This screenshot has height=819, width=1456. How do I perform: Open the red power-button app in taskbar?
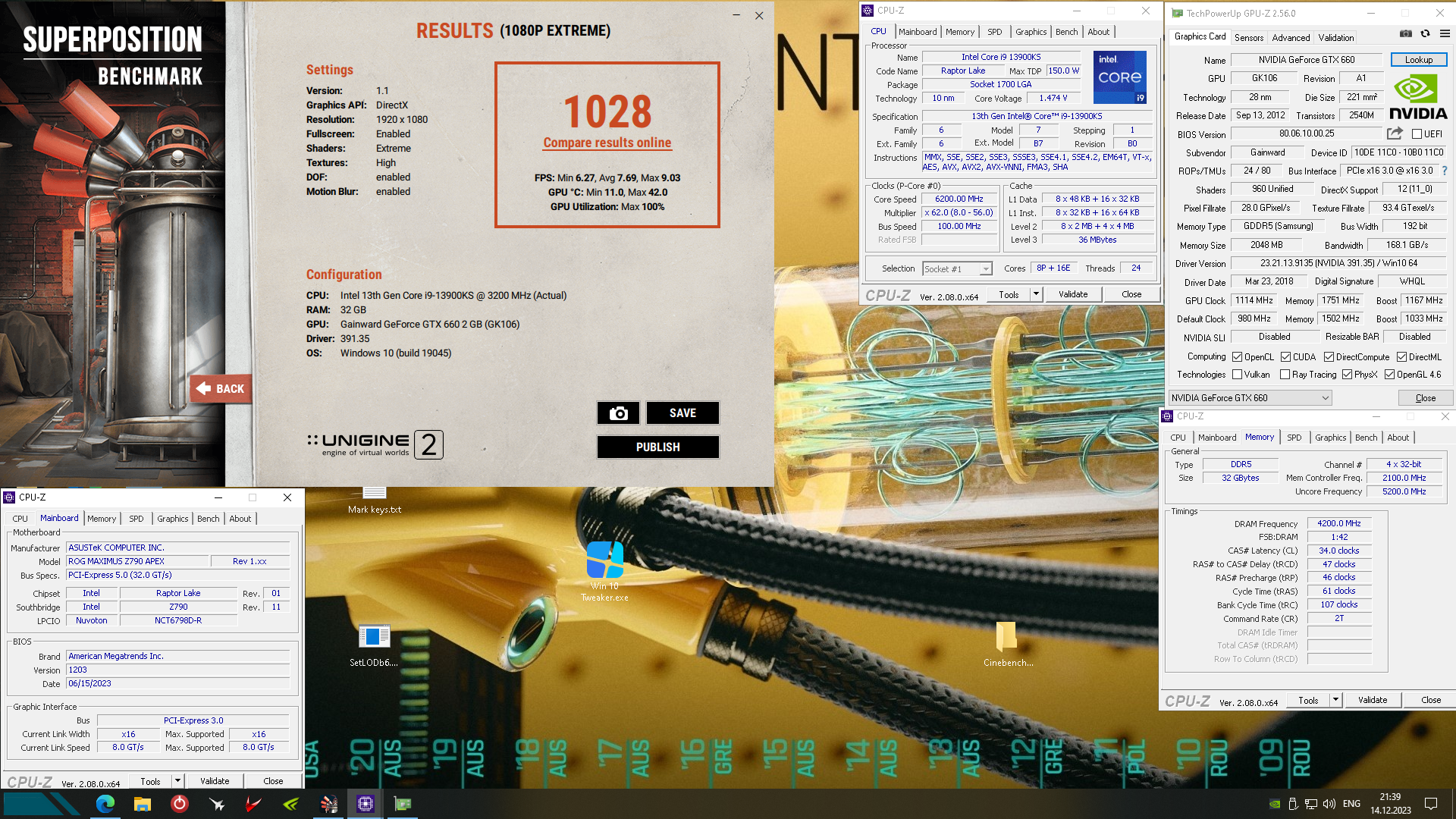180,804
